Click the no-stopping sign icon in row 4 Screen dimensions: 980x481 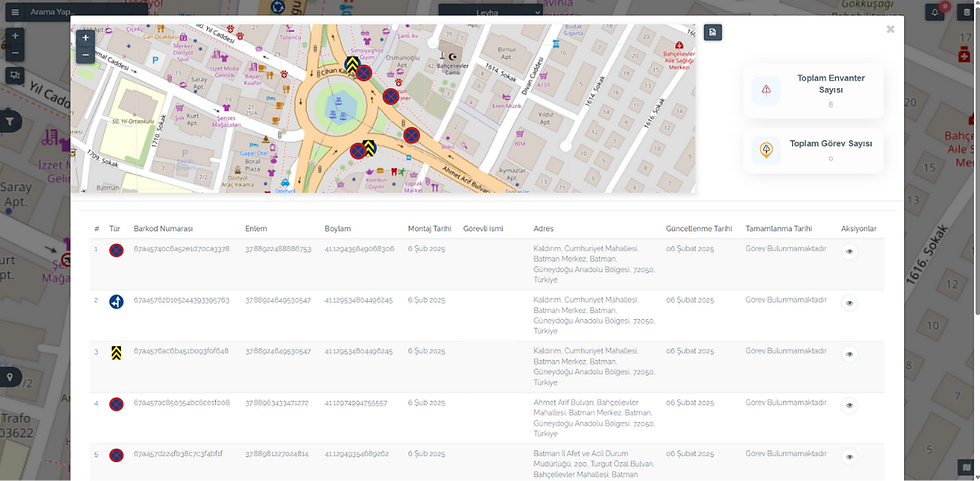(x=116, y=404)
